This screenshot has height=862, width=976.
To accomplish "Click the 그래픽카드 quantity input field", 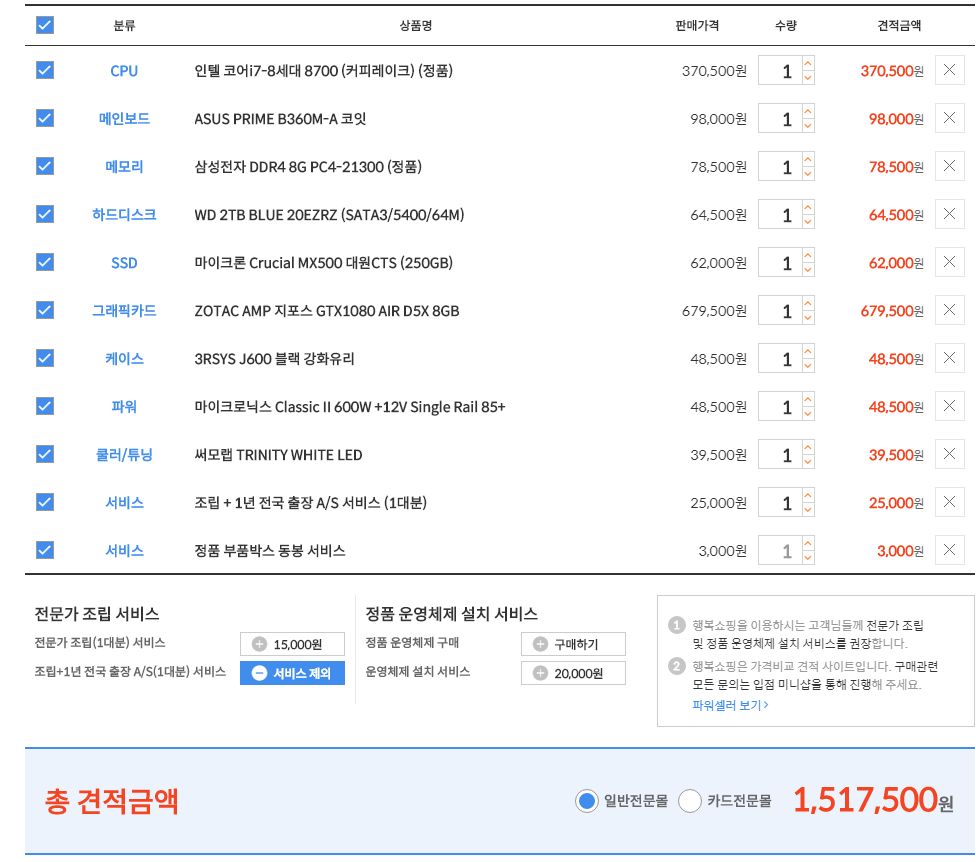I will 780,311.
